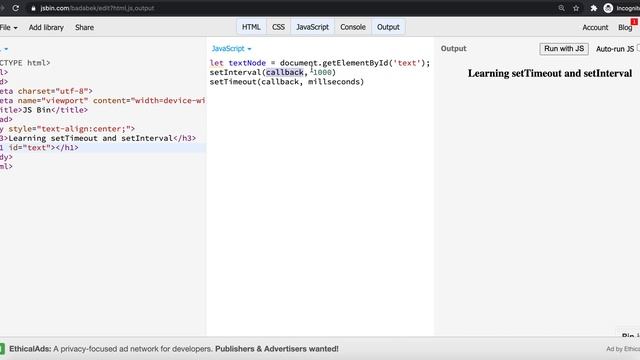Open the Share menu
The width and height of the screenshot is (640, 360).
point(84,27)
